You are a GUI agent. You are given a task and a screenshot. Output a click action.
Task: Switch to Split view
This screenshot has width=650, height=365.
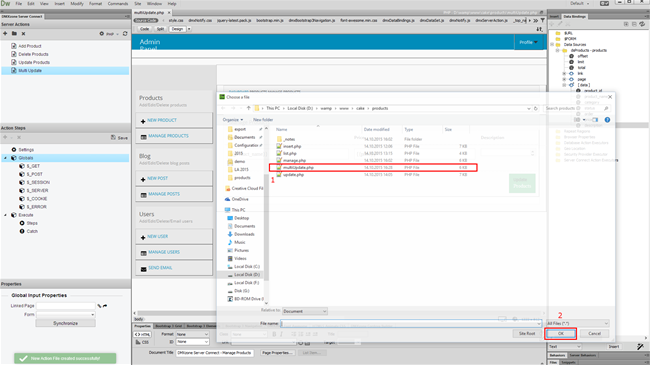coord(160,29)
